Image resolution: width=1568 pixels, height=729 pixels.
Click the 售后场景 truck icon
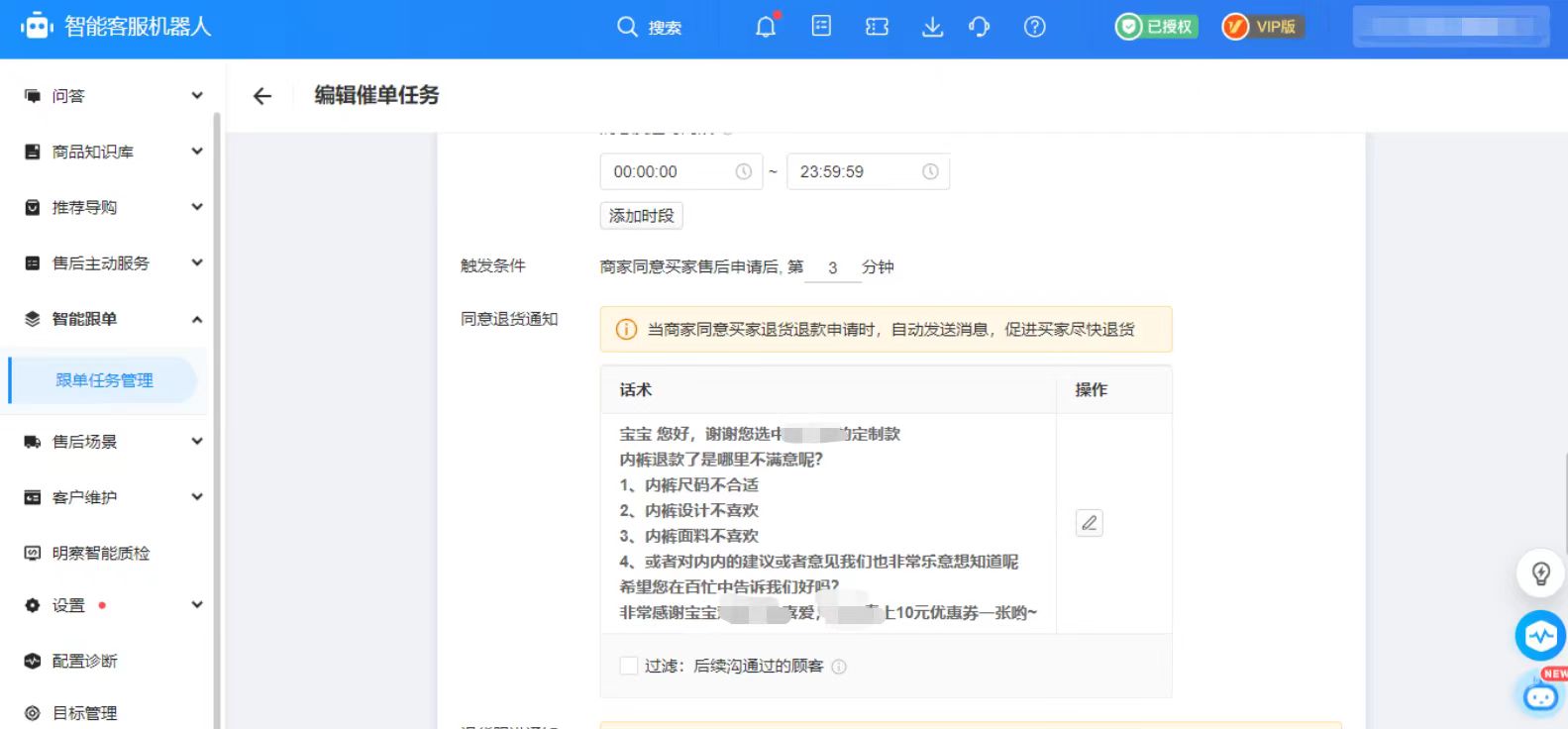coord(33,442)
